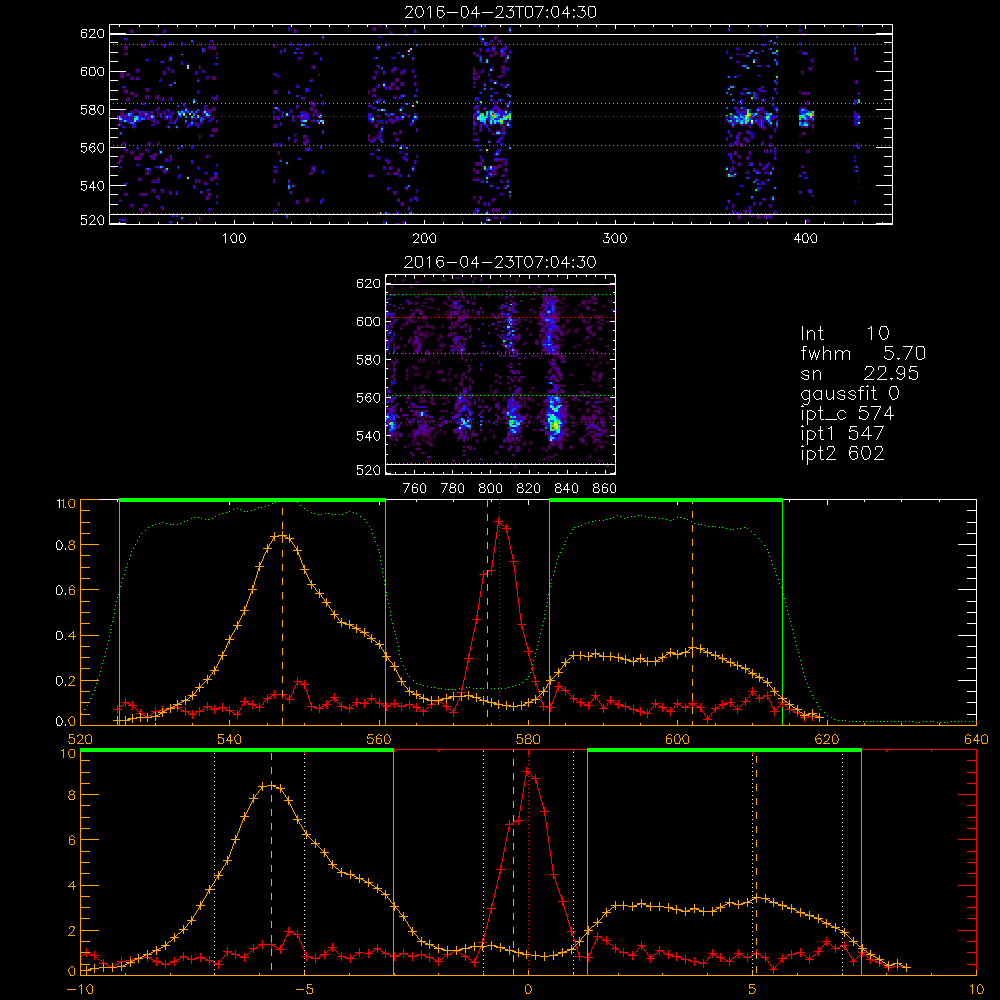Screen dimensions: 1000x1000
Task: Click x-axis label 860 of small zoomed image
Action: coord(604,489)
